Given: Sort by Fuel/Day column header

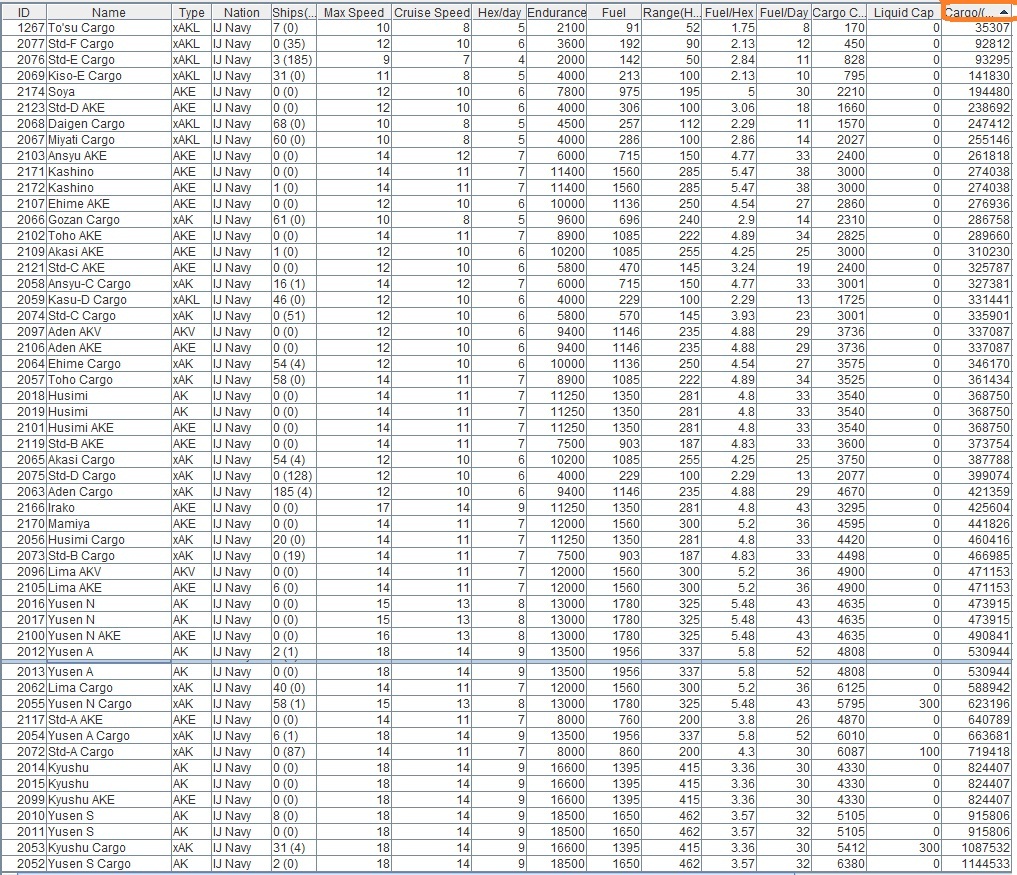Looking at the screenshot, I should coord(784,12).
